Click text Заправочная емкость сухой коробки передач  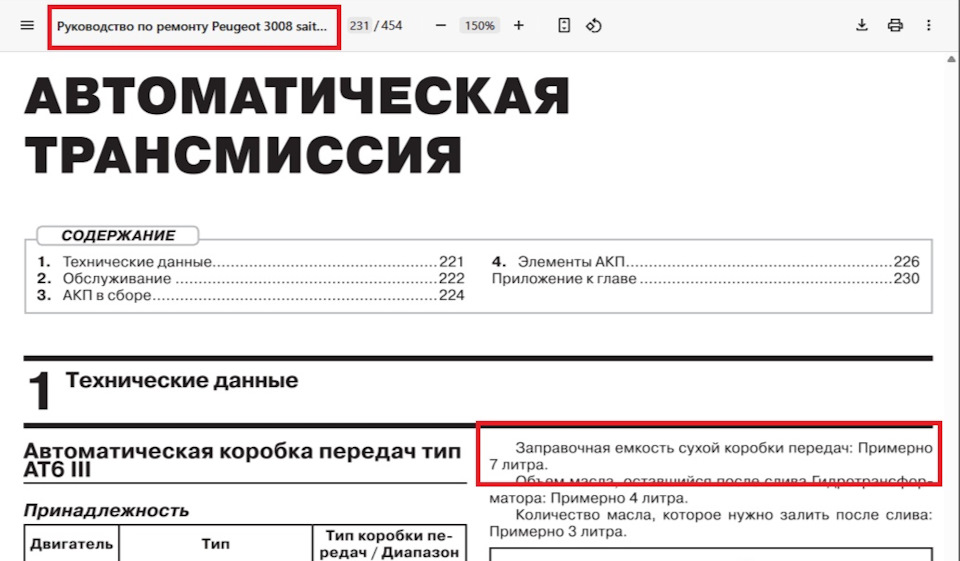pos(684,448)
